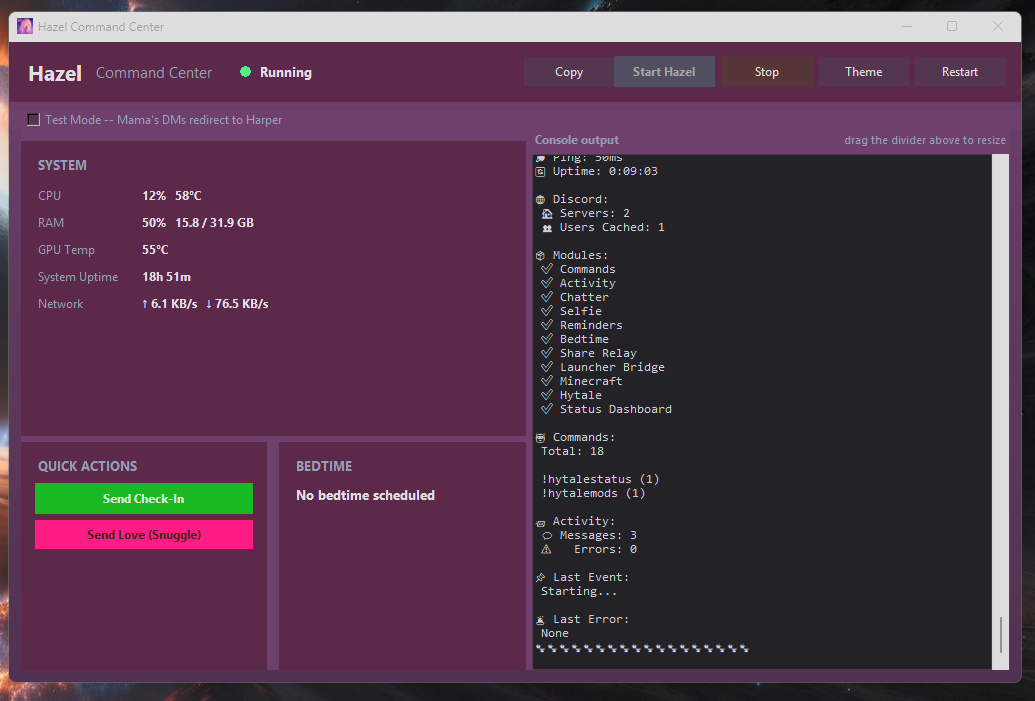Click the icon beside Commands: heading

541,438
